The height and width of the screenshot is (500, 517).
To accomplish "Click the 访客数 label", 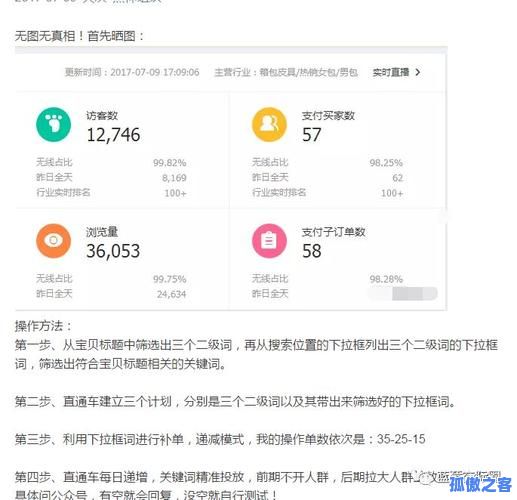I will point(102,116).
